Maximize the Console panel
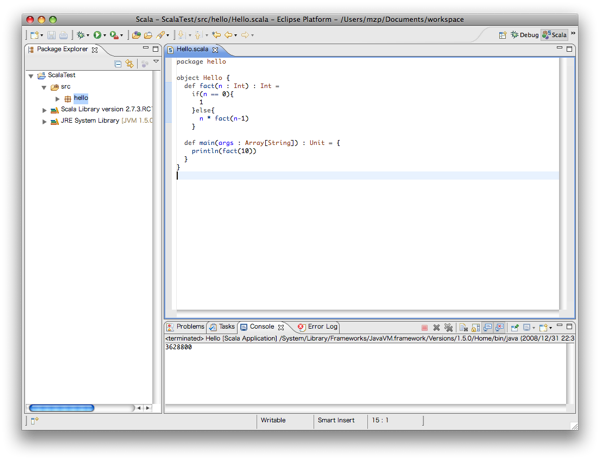This screenshot has width=600, height=460. click(x=569, y=326)
